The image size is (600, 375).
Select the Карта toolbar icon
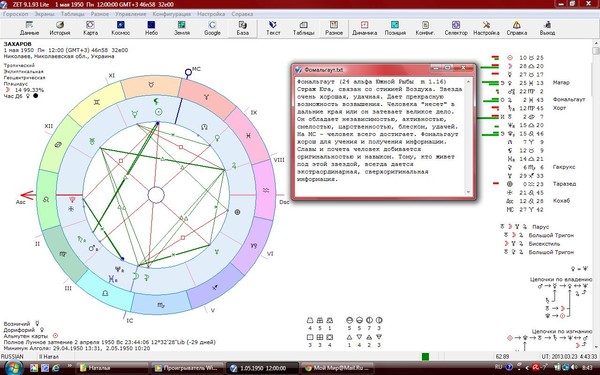(x=90, y=28)
